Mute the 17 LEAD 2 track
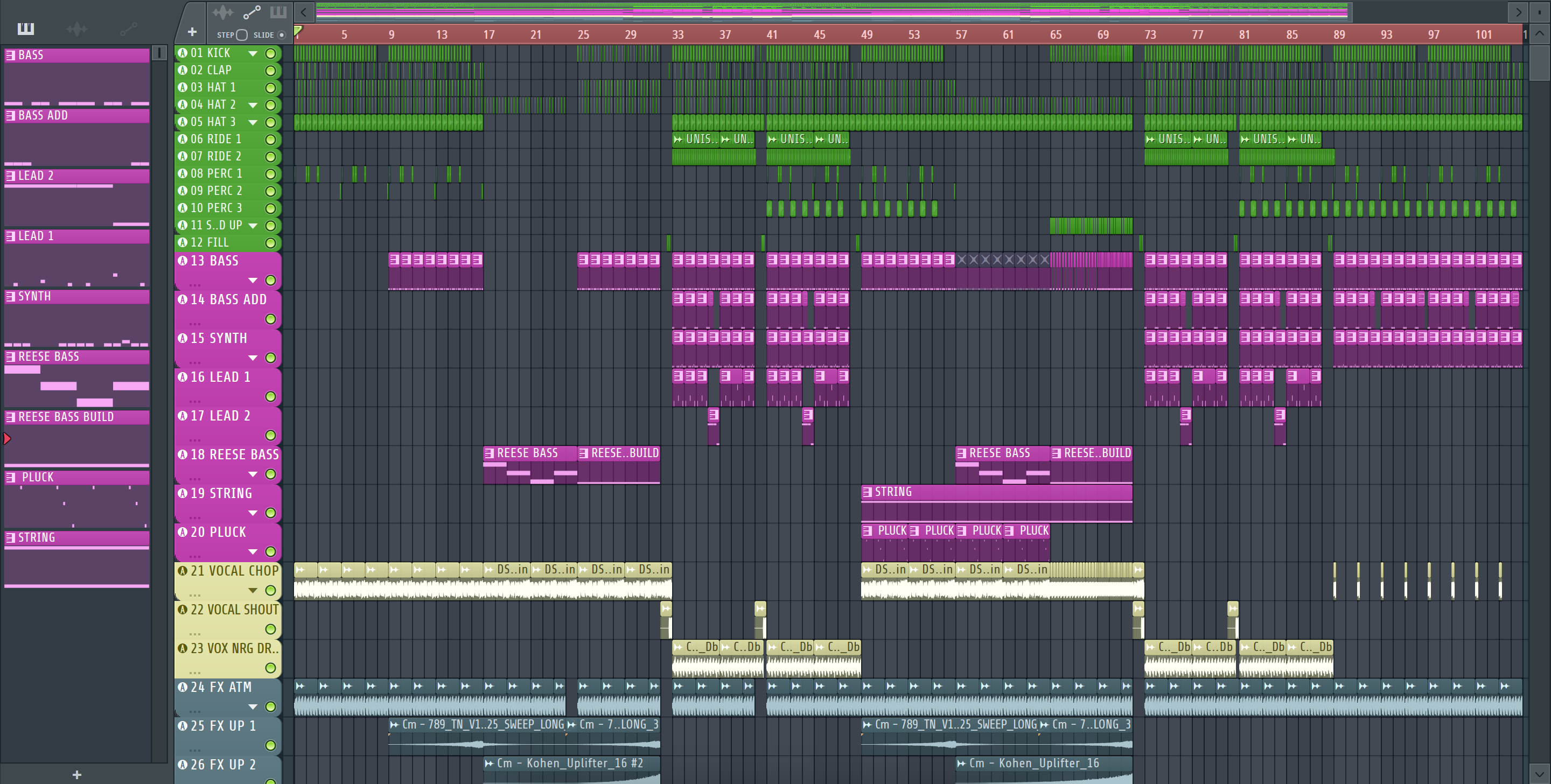 pos(271,436)
